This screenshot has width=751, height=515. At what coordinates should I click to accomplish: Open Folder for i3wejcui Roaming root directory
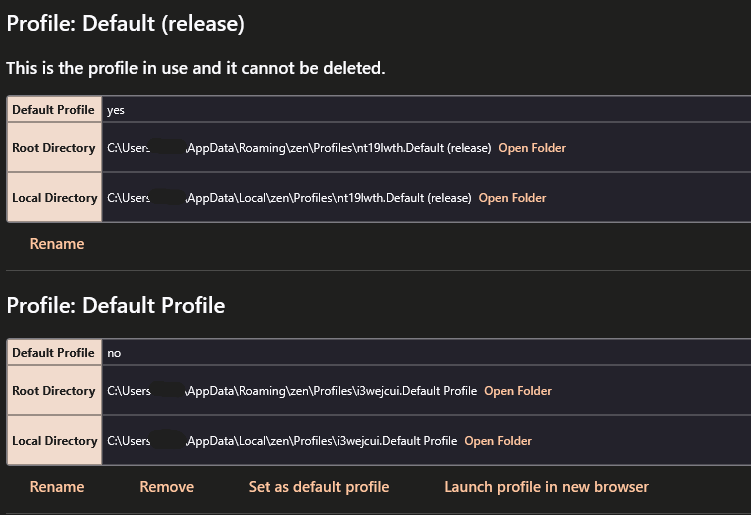pos(518,391)
